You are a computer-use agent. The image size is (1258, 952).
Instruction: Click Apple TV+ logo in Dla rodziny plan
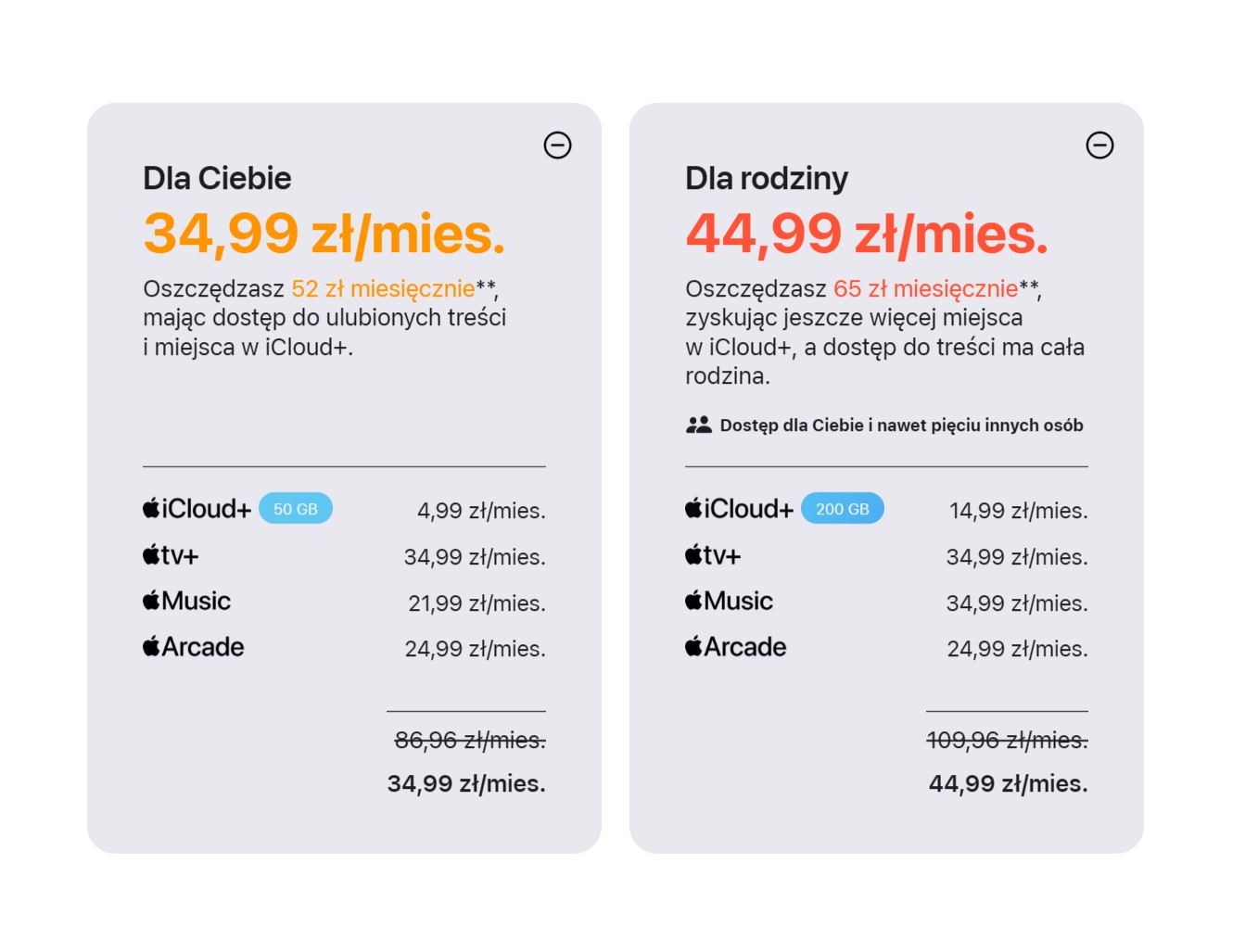(713, 555)
